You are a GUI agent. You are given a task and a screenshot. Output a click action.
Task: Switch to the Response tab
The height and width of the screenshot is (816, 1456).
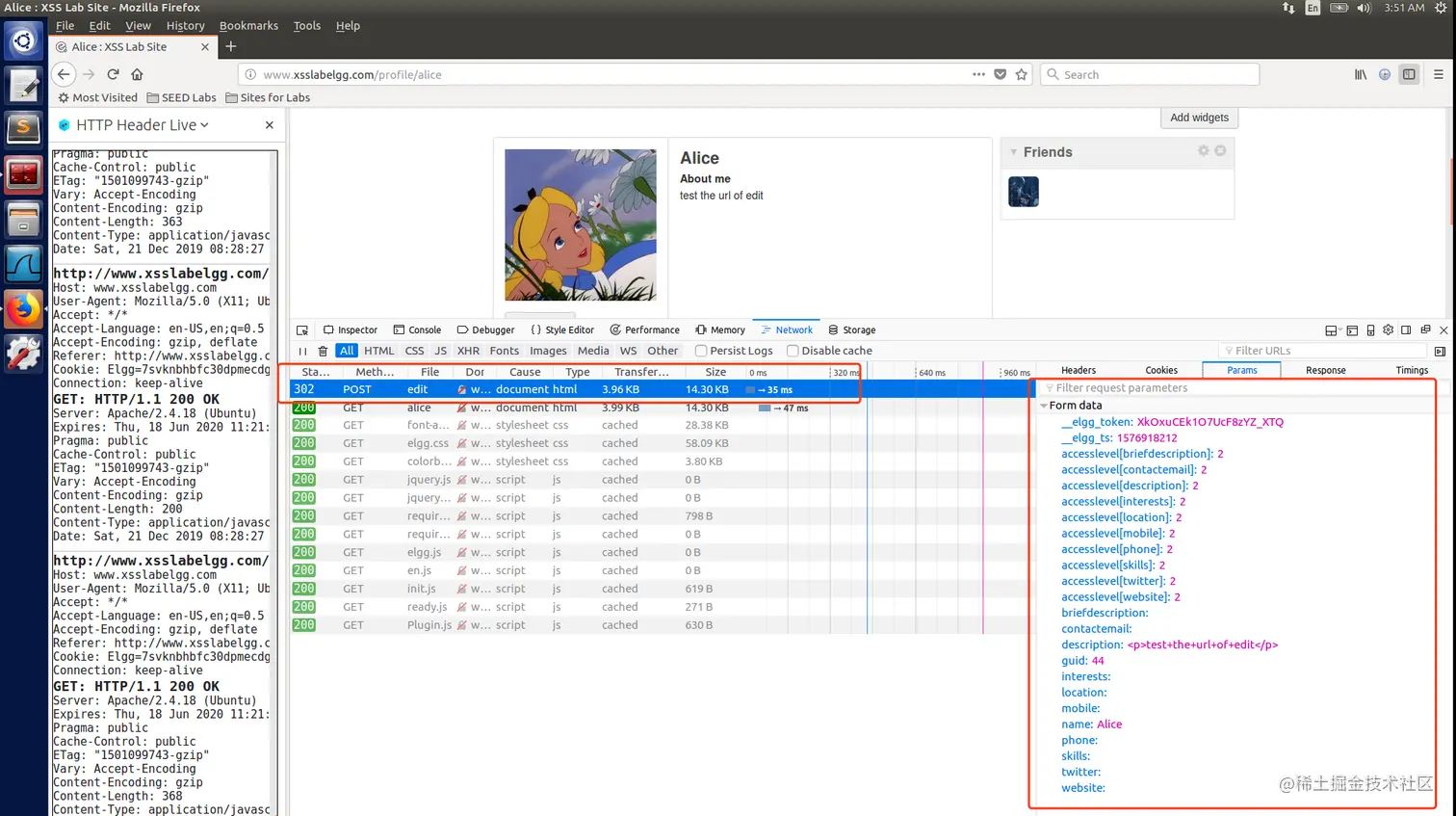point(1325,370)
